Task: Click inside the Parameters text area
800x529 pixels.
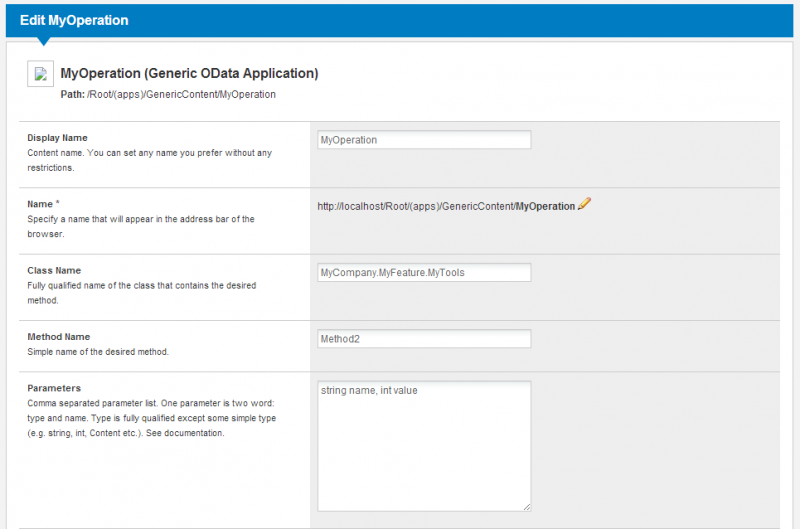Action: [424, 446]
